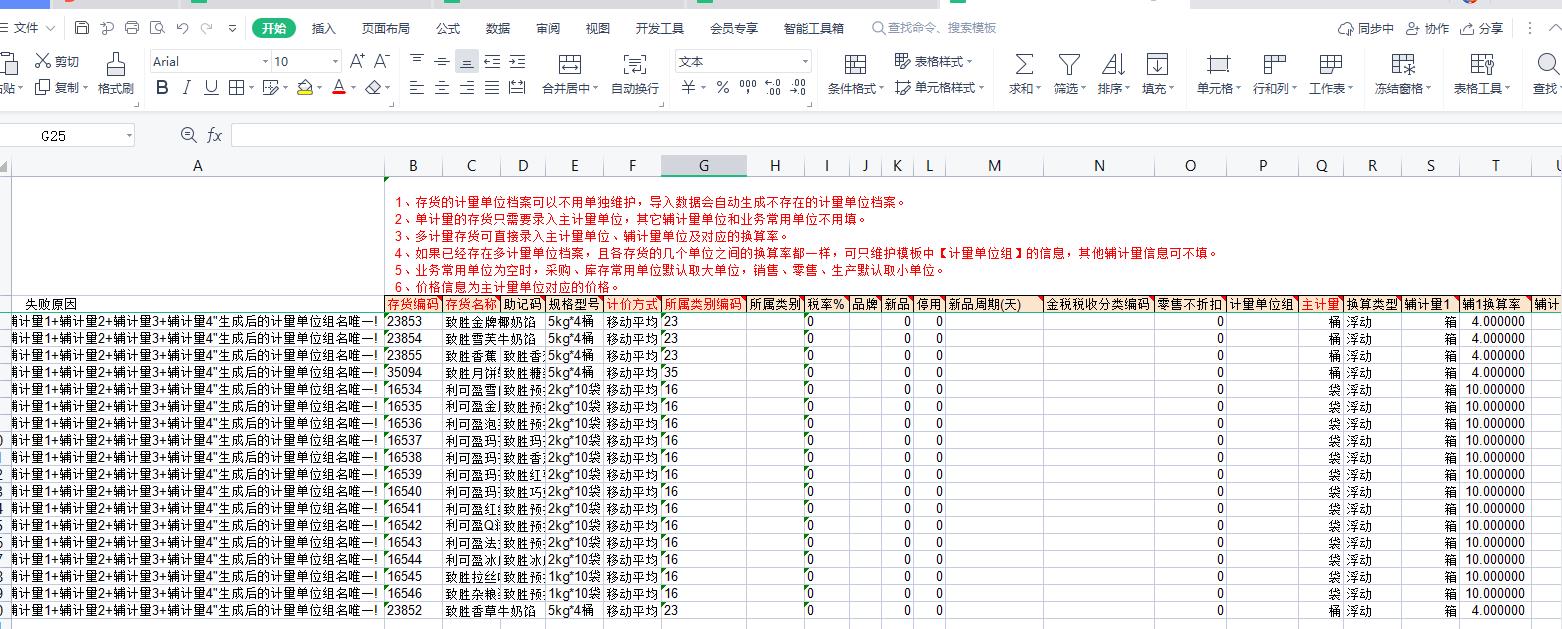Click Merge and Center (合并居中) icon
1562x629 pixels.
(x=570, y=65)
